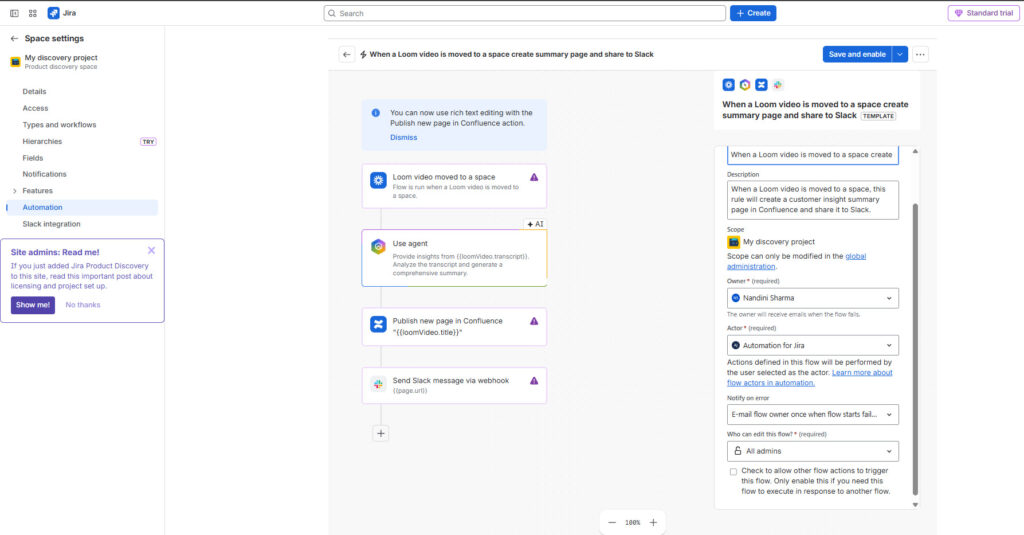Add a new step with plus button
1024x535 pixels.
tap(381, 434)
